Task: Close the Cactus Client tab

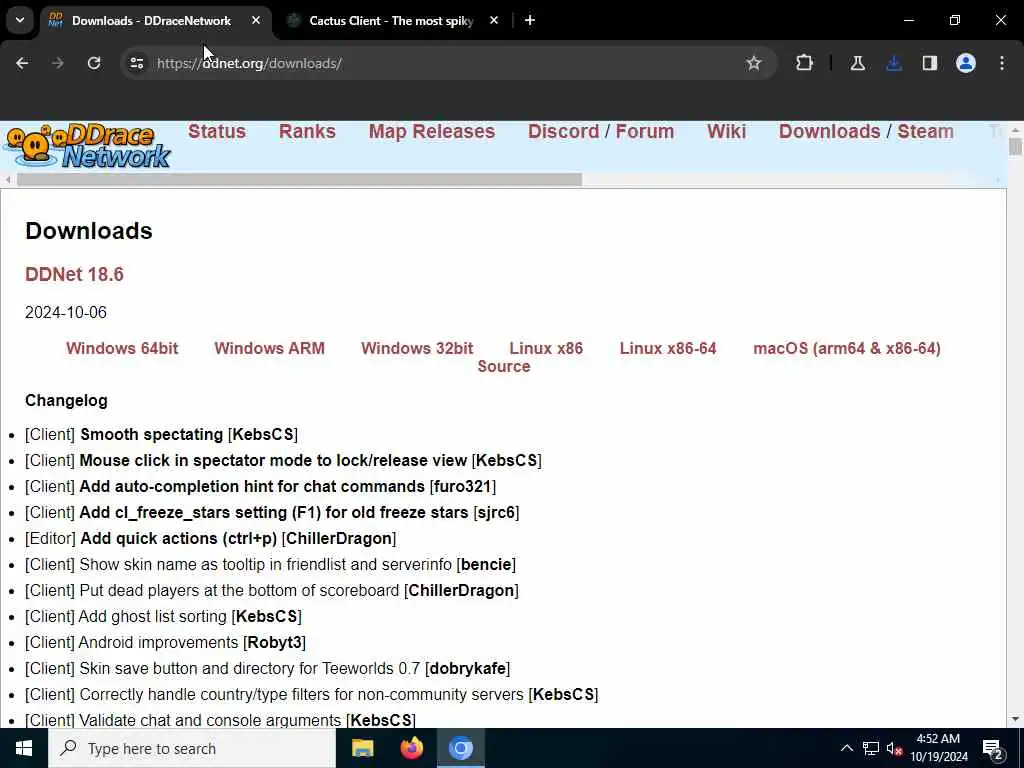Action: pos(494,20)
